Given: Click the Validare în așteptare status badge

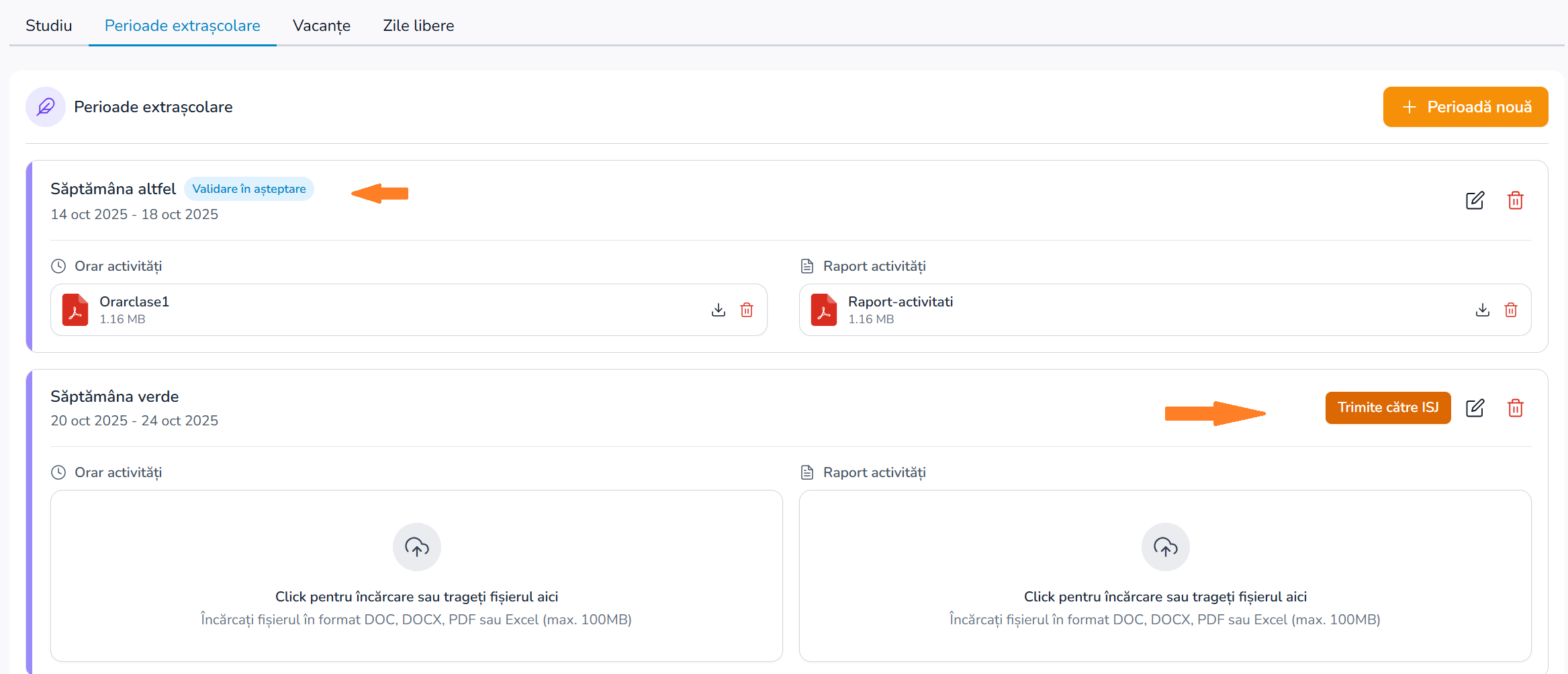Looking at the screenshot, I should point(248,189).
